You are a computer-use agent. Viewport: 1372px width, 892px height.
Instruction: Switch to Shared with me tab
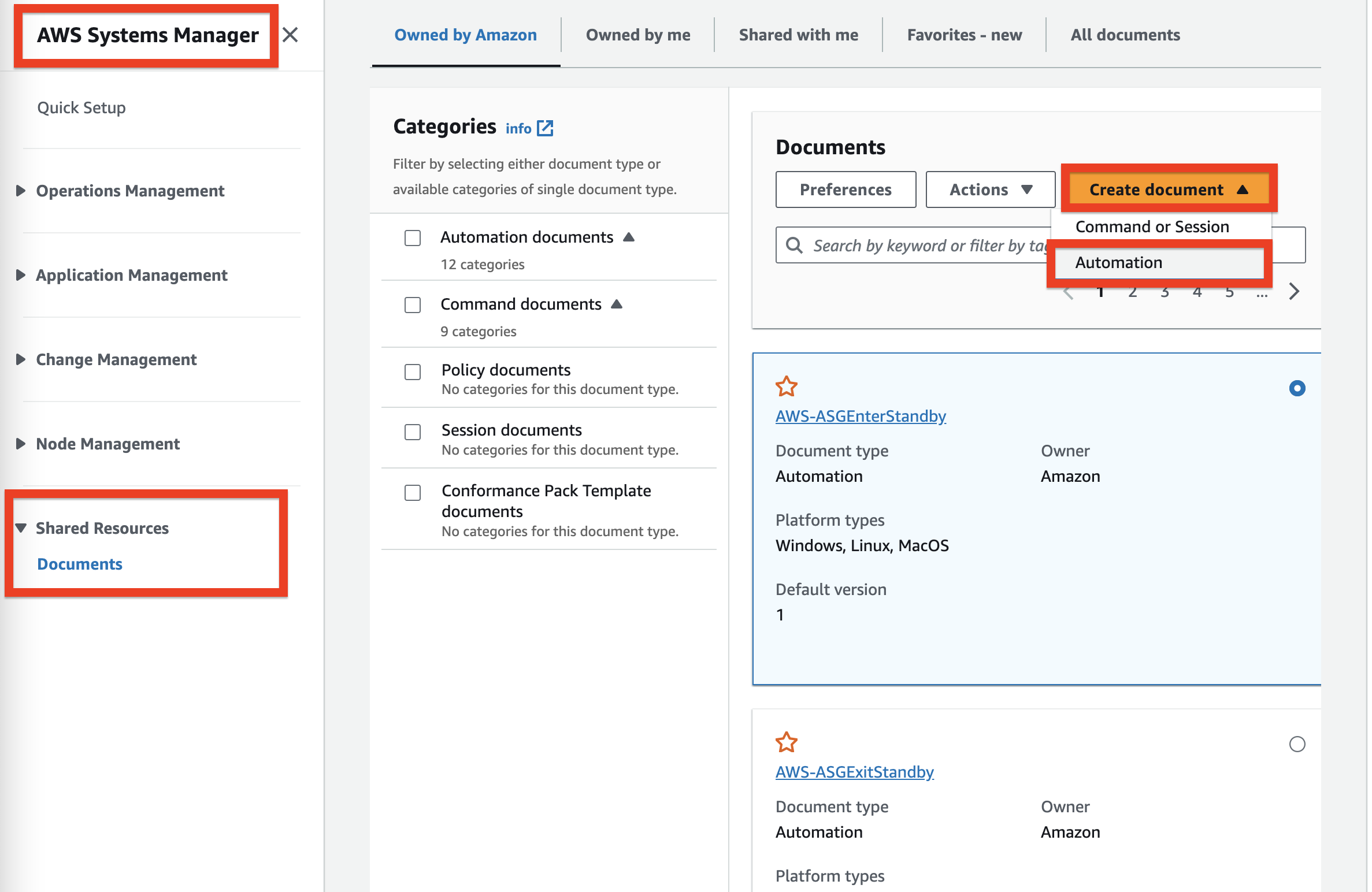coord(798,35)
